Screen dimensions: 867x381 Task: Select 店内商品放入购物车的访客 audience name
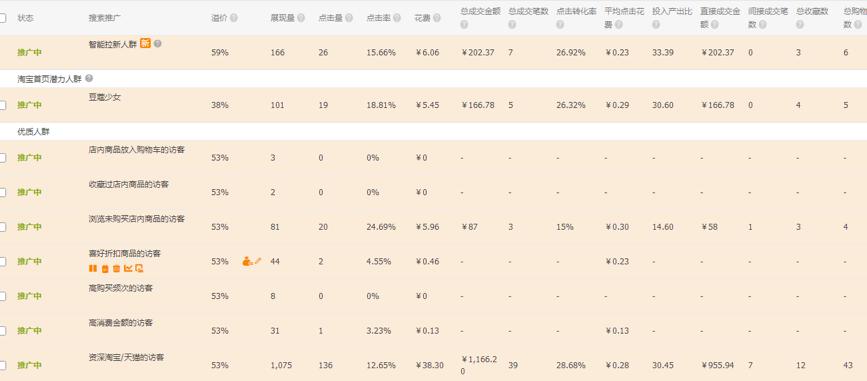(x=137, y=149)
